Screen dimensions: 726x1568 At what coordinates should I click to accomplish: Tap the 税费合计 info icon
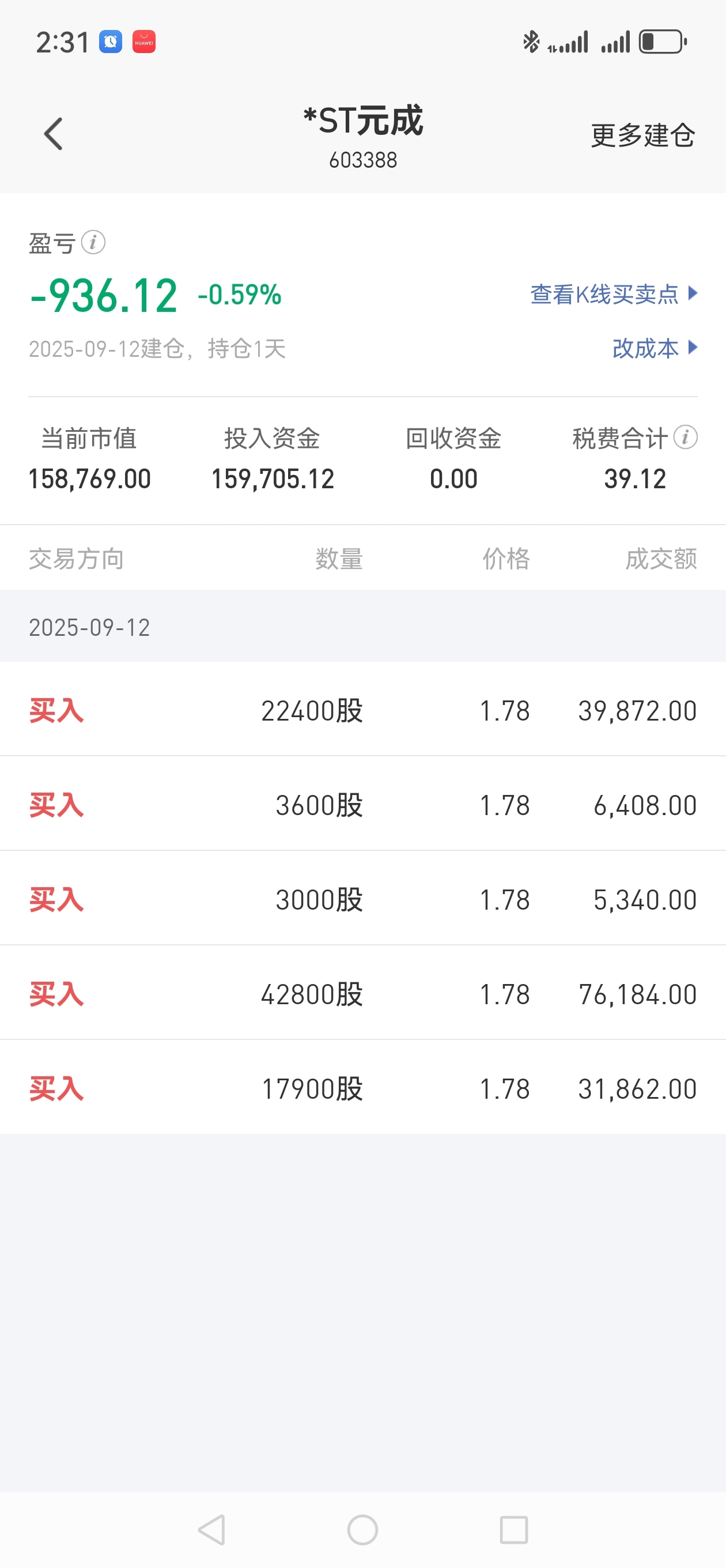(x=685, y=437)
